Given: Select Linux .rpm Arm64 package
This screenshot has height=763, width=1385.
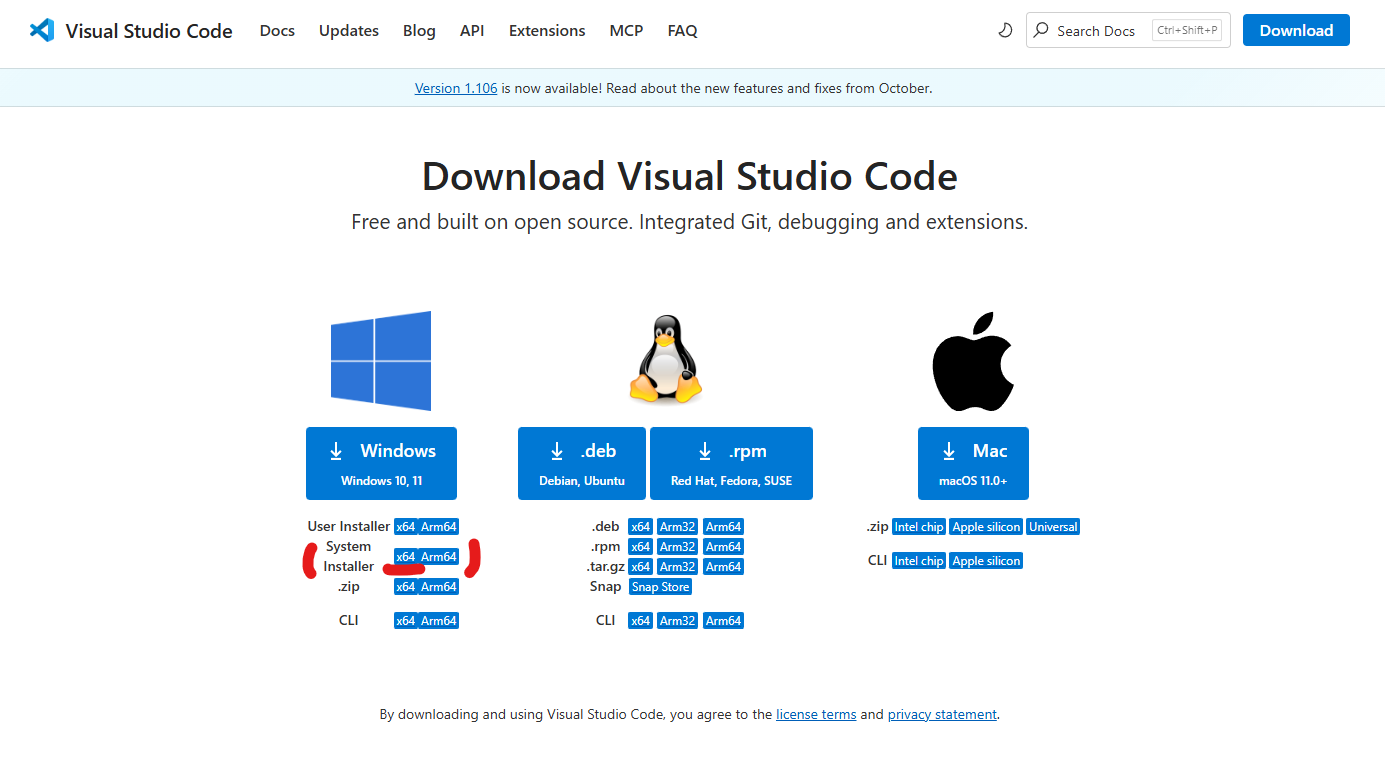Looking at the screenshot, I should [723, 547].
